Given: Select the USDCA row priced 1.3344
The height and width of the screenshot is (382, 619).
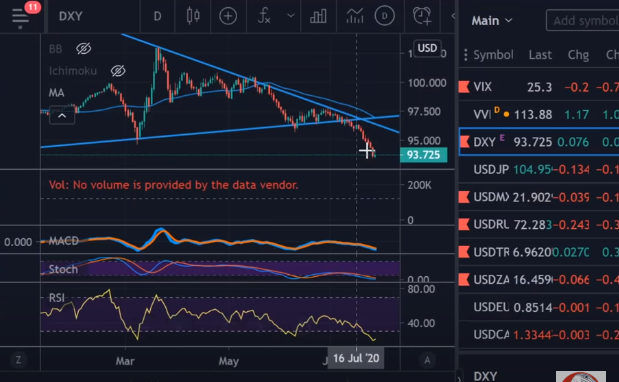Looking at the screenshot, I should (x=539, y=335).
